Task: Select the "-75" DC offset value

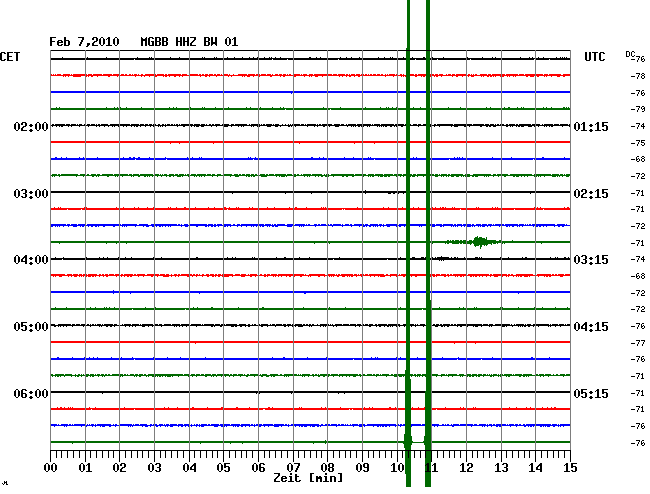Action: (638, 143)
